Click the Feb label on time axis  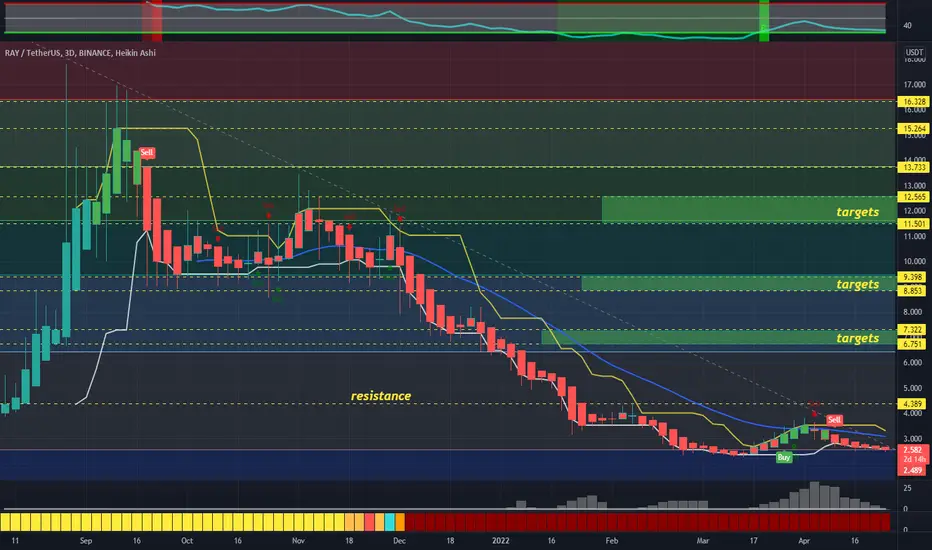pos(612,540)
